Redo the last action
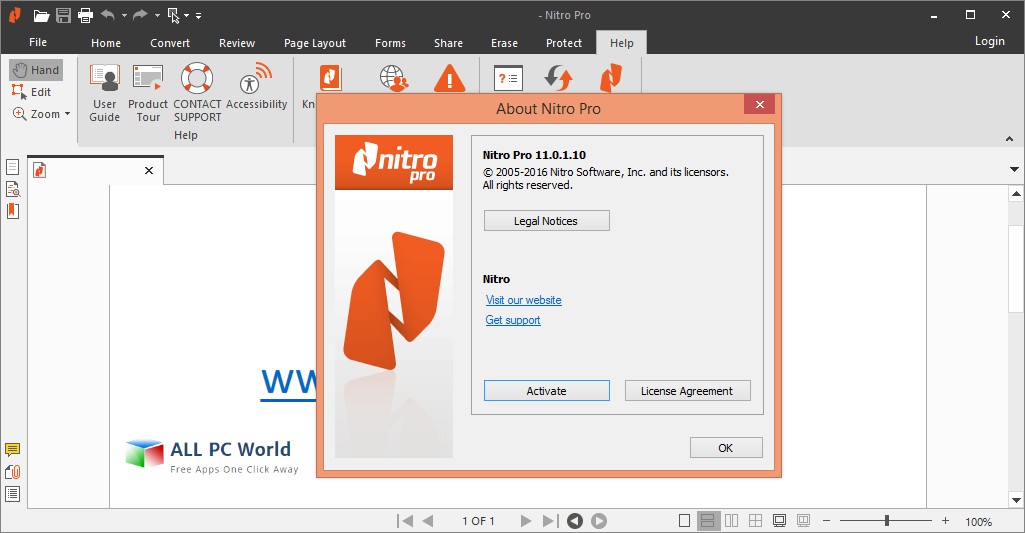This screenshot has width=1025, height=533. pos(140,15)
